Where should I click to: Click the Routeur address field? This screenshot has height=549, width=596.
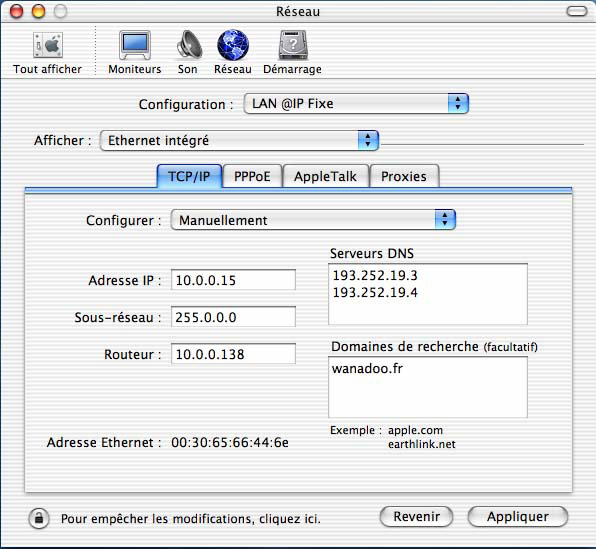(233, 354)
